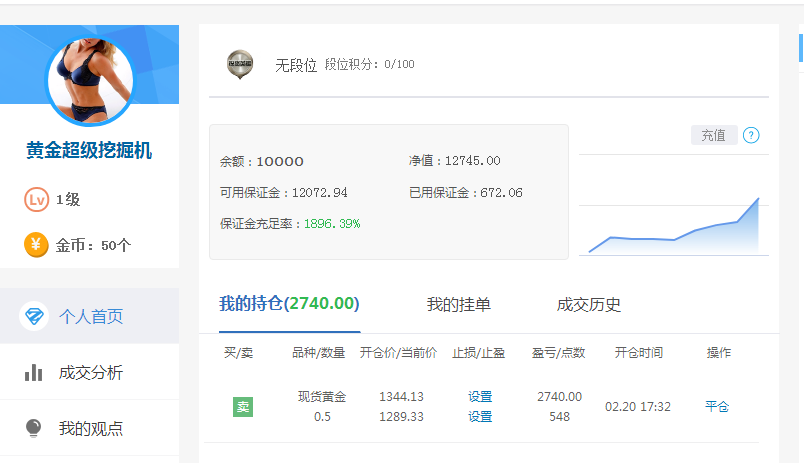Open the 我的观点 sidebar menu item
The height and width of the screenshot is (463, 804).
(x=89, y=428)
